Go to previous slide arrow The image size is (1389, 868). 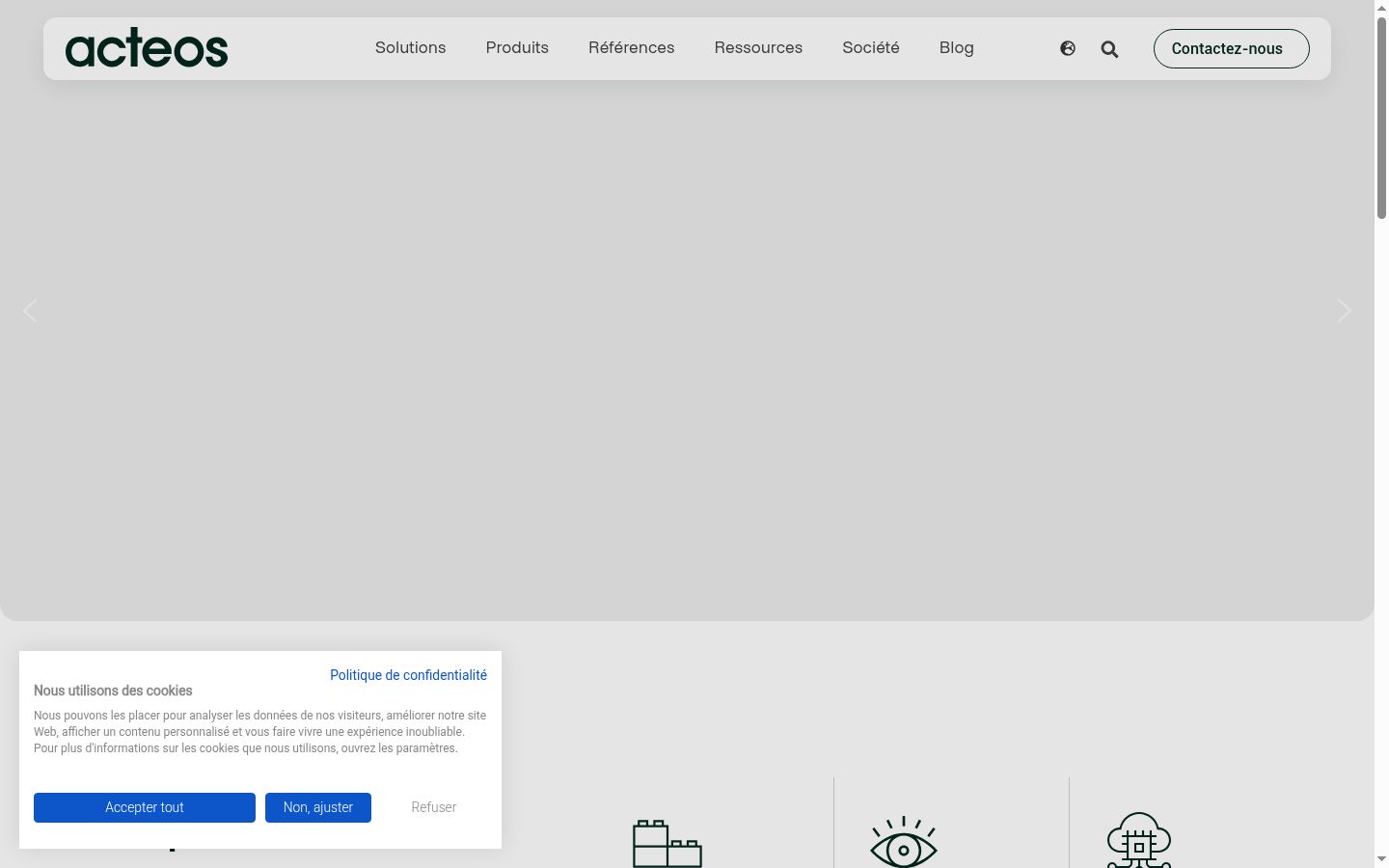click(x=30, y=311)
